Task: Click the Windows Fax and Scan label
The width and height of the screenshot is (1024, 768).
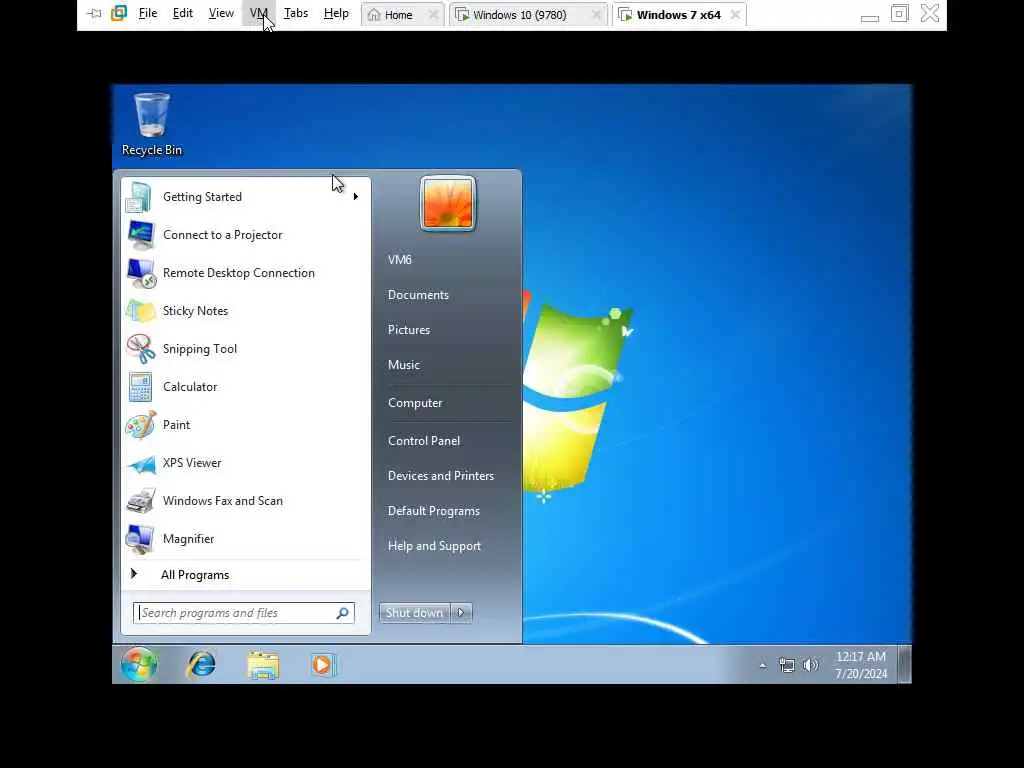Action: 223,501
